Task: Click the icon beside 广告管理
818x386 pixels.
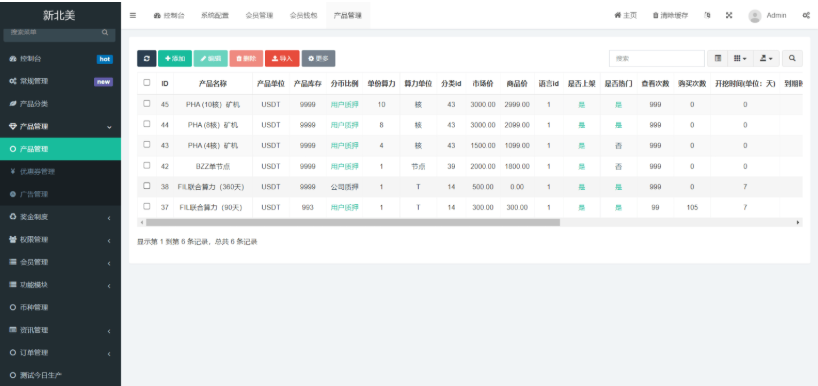Action: click(13, 194)
